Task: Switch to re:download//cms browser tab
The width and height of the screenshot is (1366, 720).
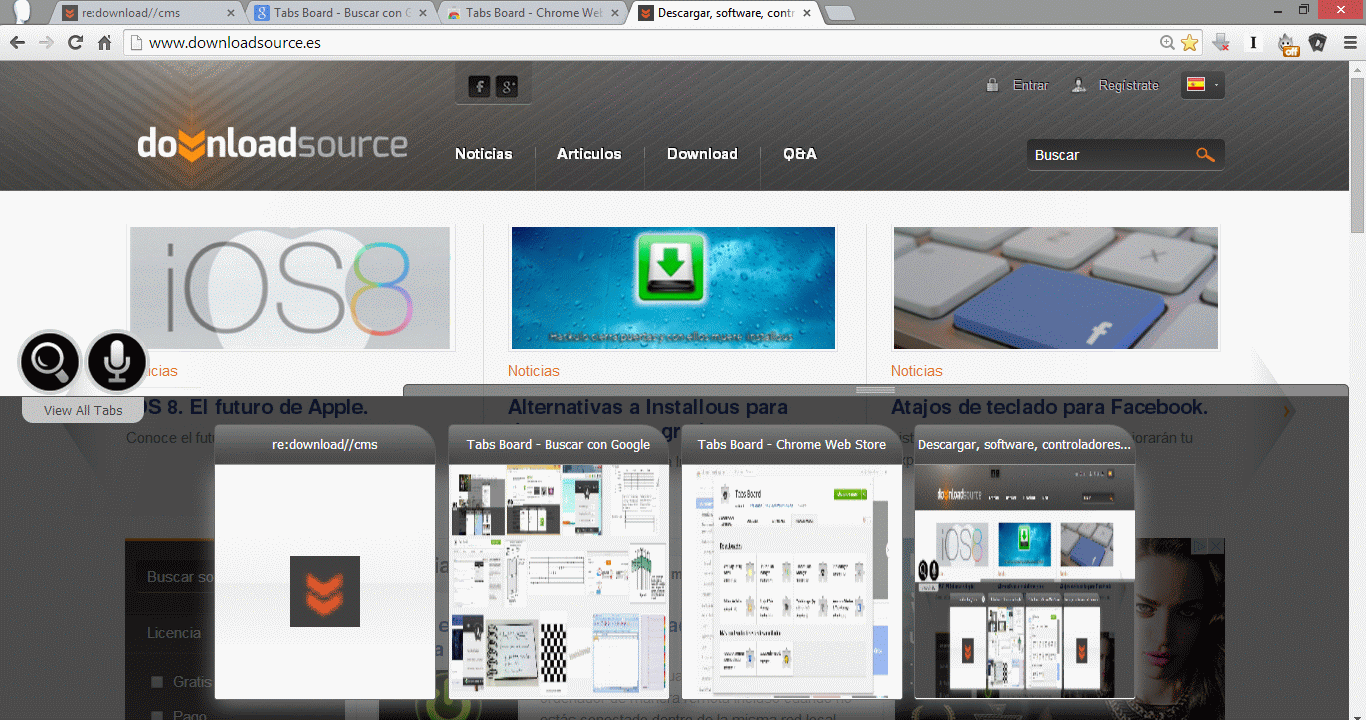Action: pos(147,13)
